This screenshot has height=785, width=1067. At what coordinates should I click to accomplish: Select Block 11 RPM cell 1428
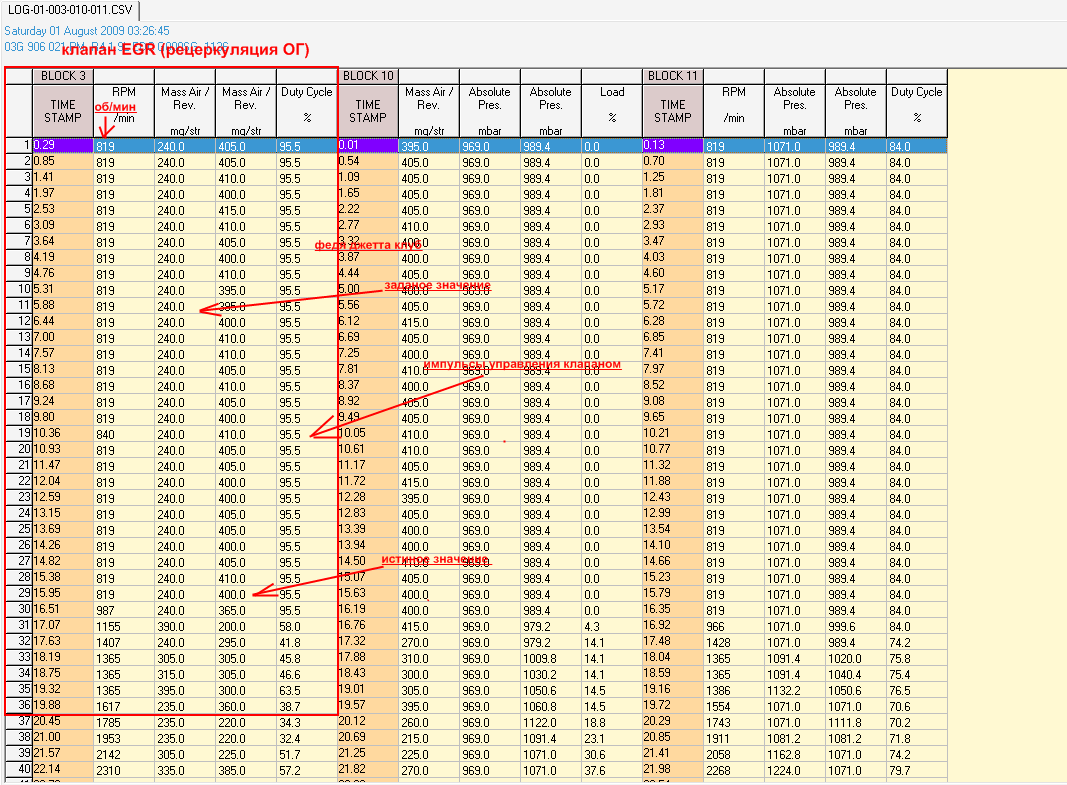coord(734,642)
